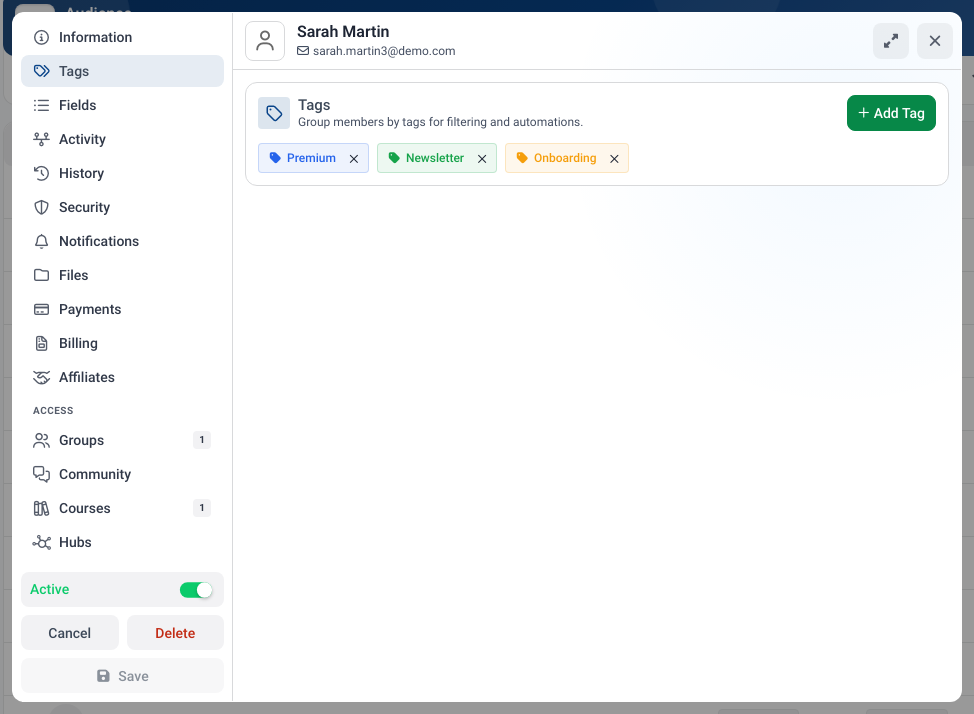Screen dimensions: 974x714
Task: Click Sarah Martin's avatar icon
Action: pos(265,41)
